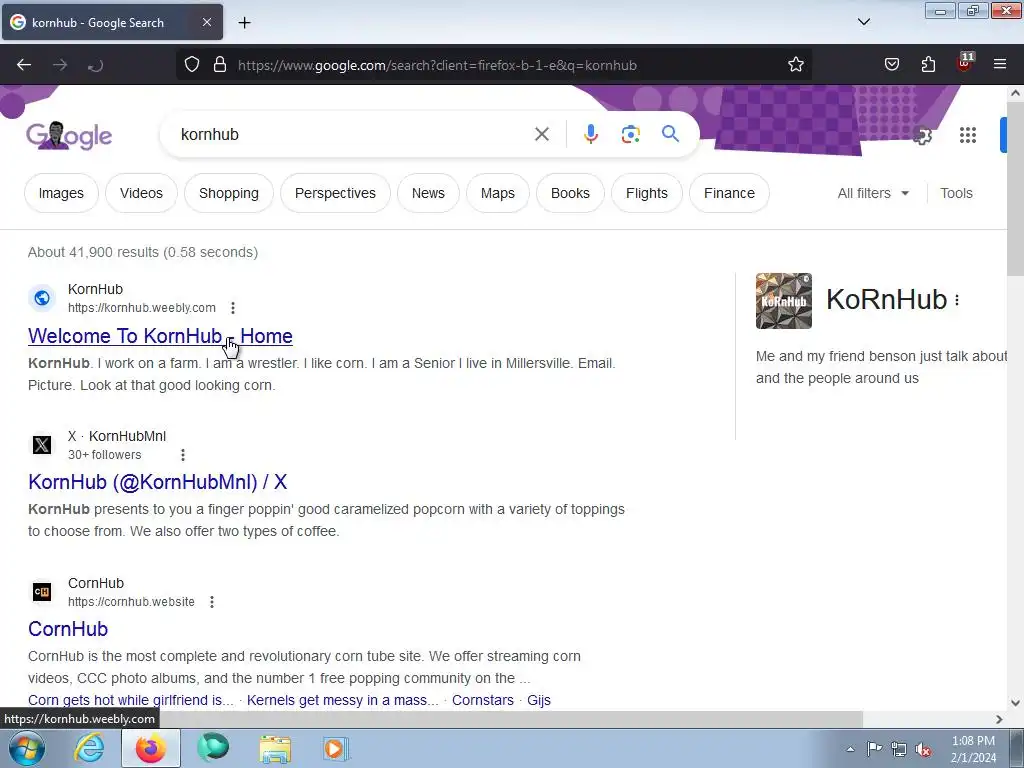Filter results by Videos
Screen dimensions: 1024x768
coord(141,193)
